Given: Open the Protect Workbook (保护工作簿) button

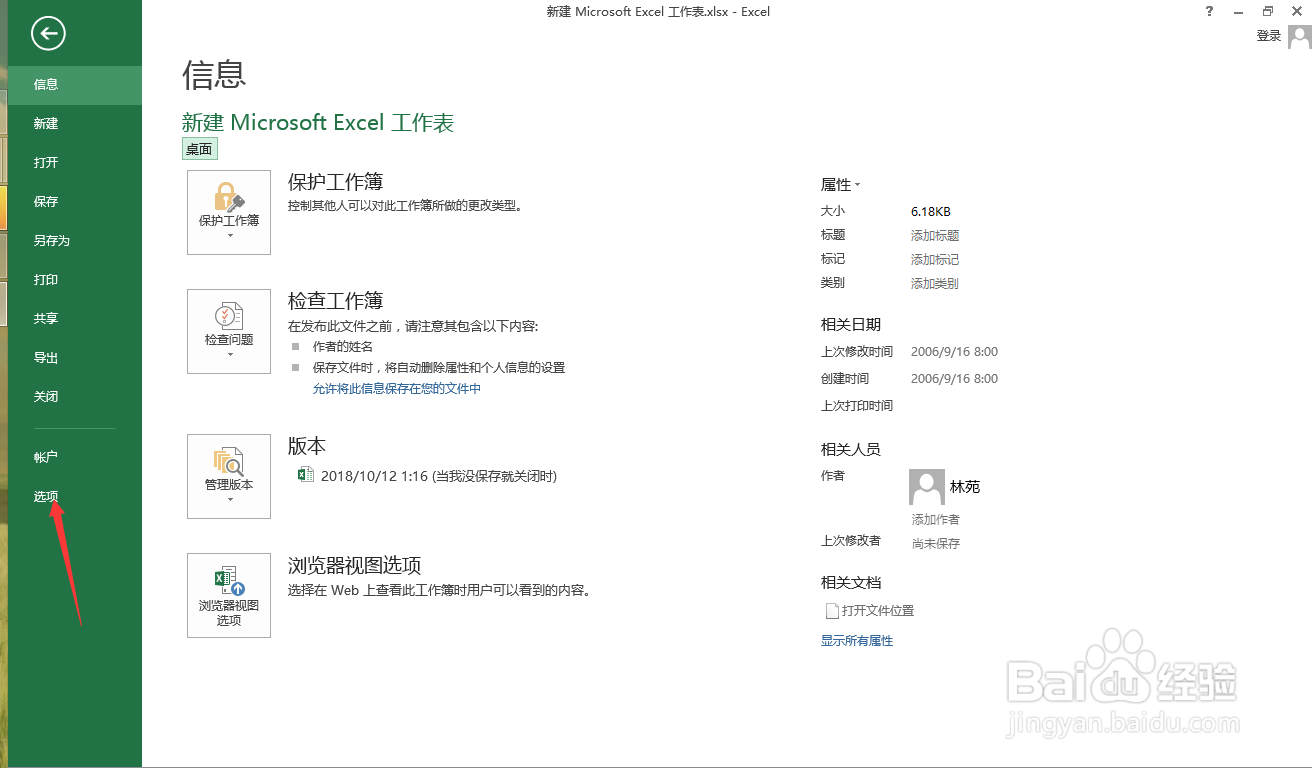Looking at the screenshot, I should (x=229, y=212).
